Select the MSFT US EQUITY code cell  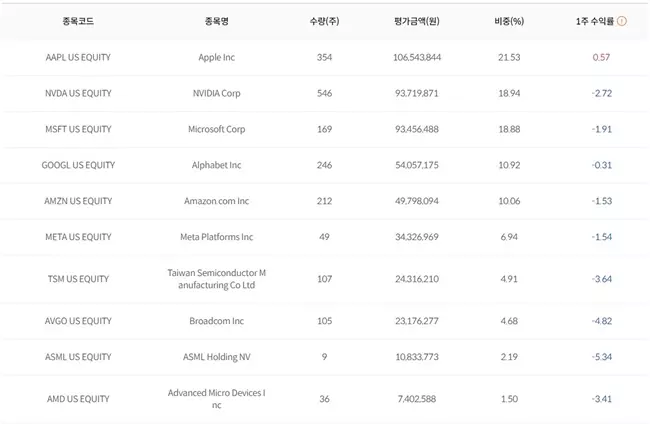point(78,129)
